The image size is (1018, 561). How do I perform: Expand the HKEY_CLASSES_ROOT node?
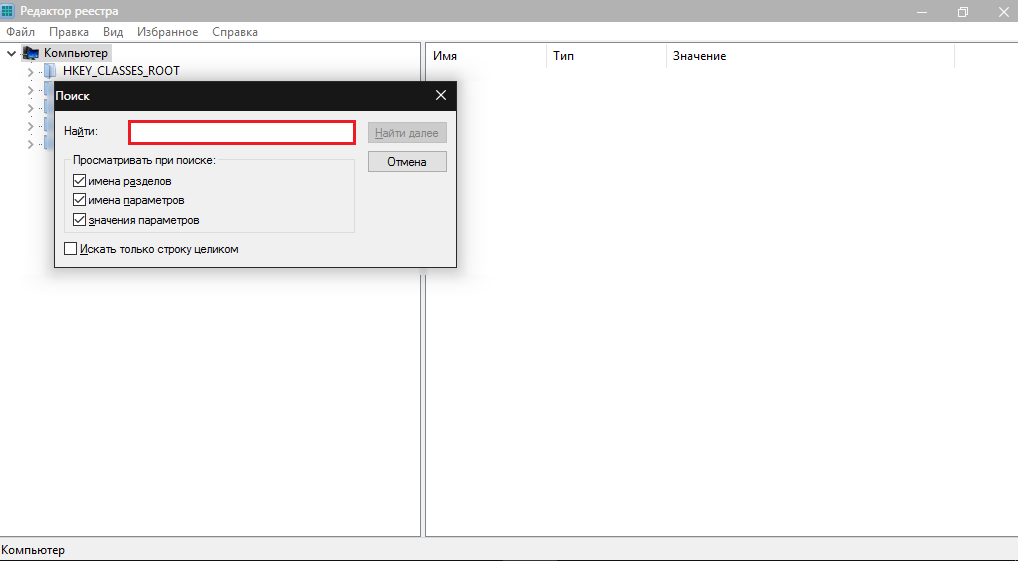[31, 71]
